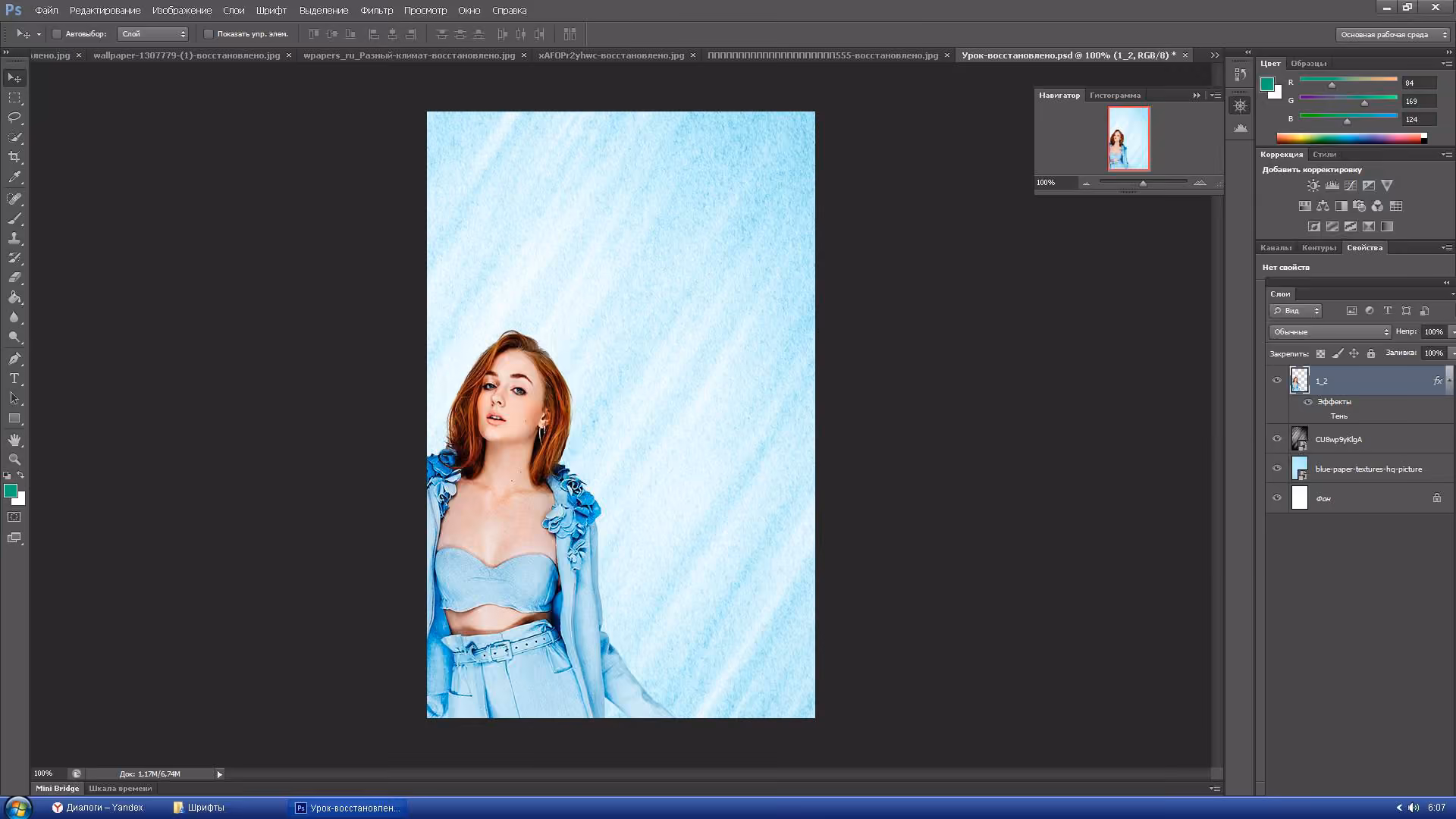Select the Lasso tool
This screenshot has height=819, width=1456.
(x=14, y=118)
